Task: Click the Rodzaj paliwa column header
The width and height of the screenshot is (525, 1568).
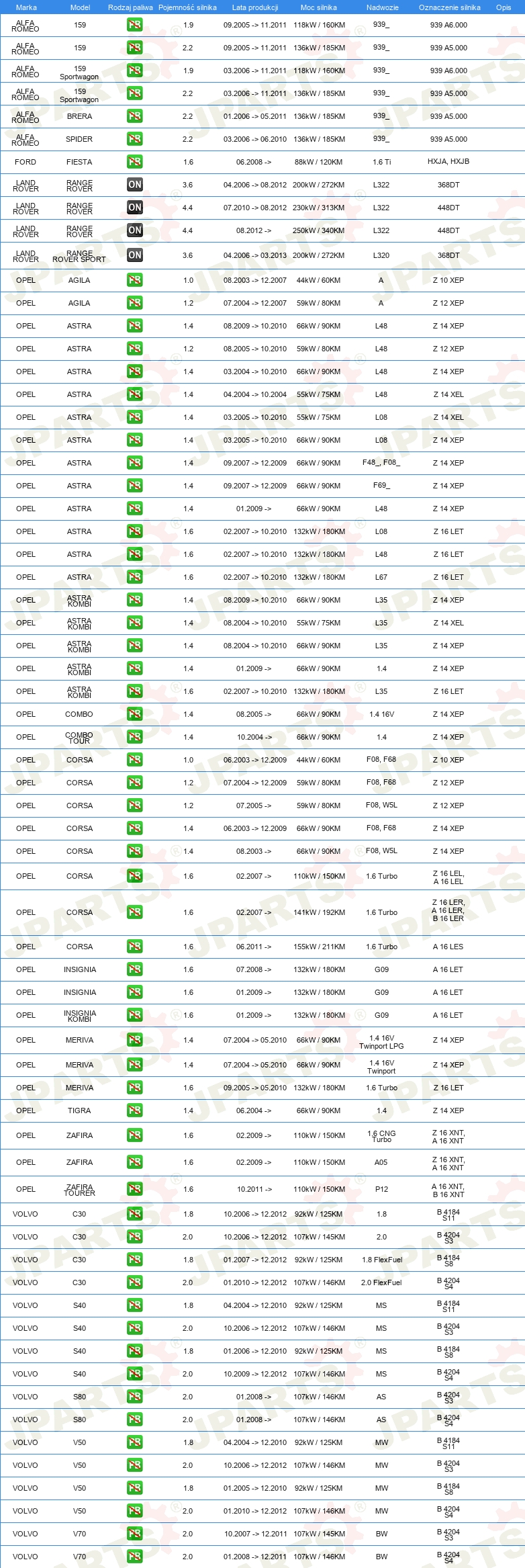Action: click(130, 7)
